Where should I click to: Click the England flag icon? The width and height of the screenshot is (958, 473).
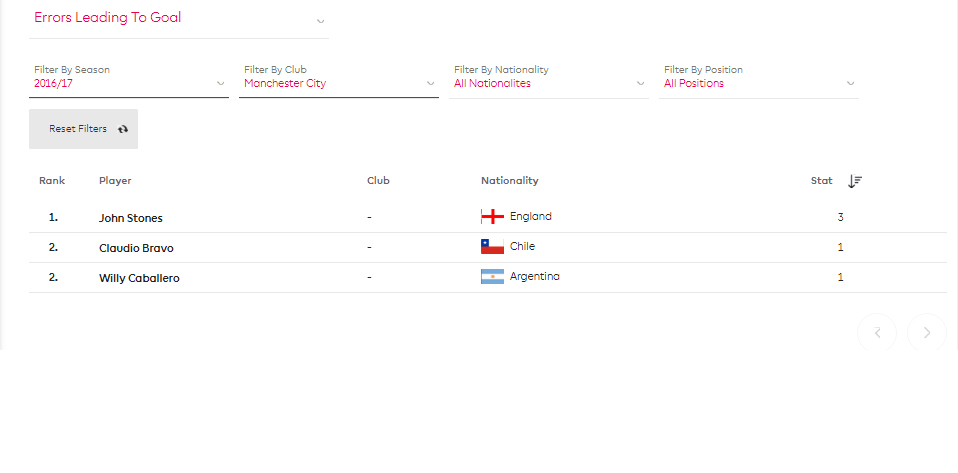click(492, 216)
